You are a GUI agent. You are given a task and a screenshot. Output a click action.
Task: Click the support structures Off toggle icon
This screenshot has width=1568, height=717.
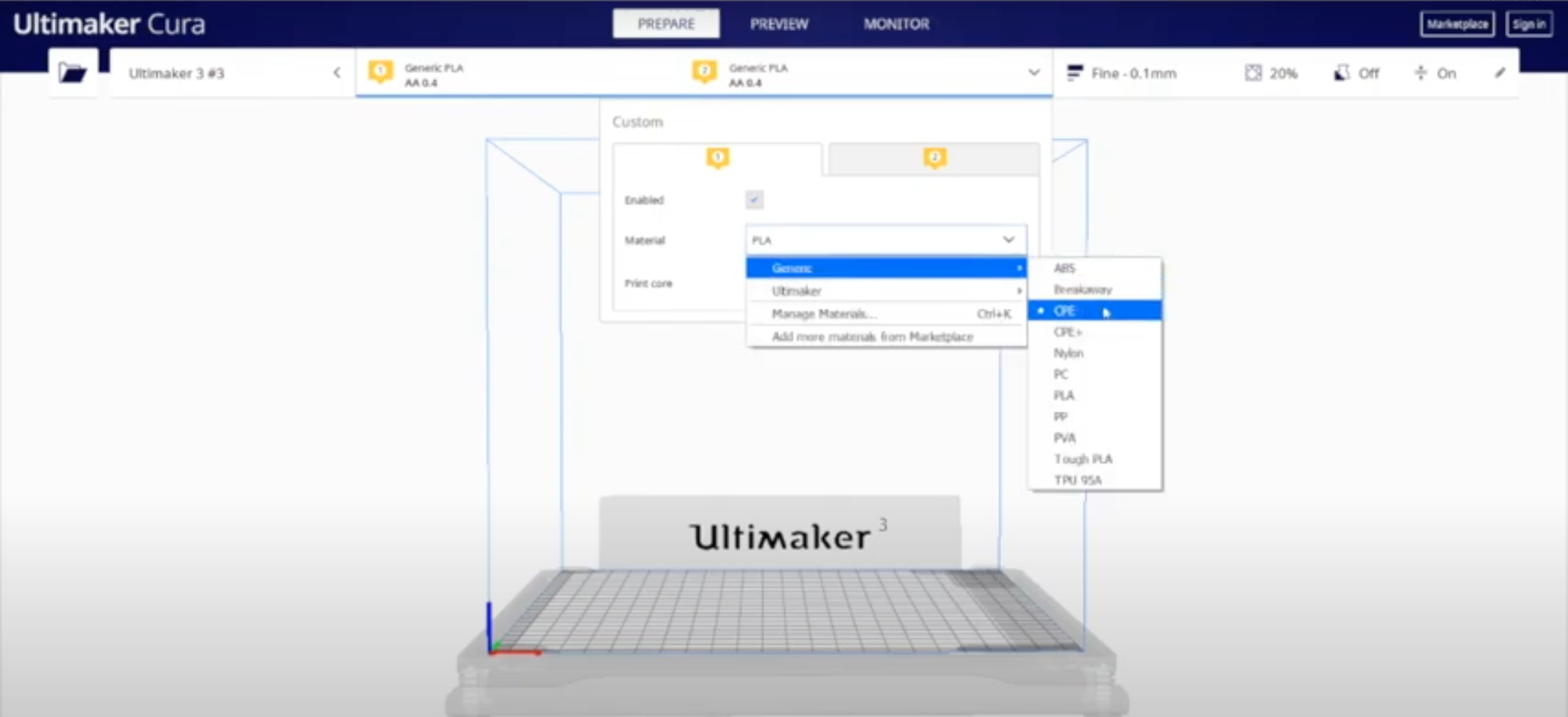1339,72
